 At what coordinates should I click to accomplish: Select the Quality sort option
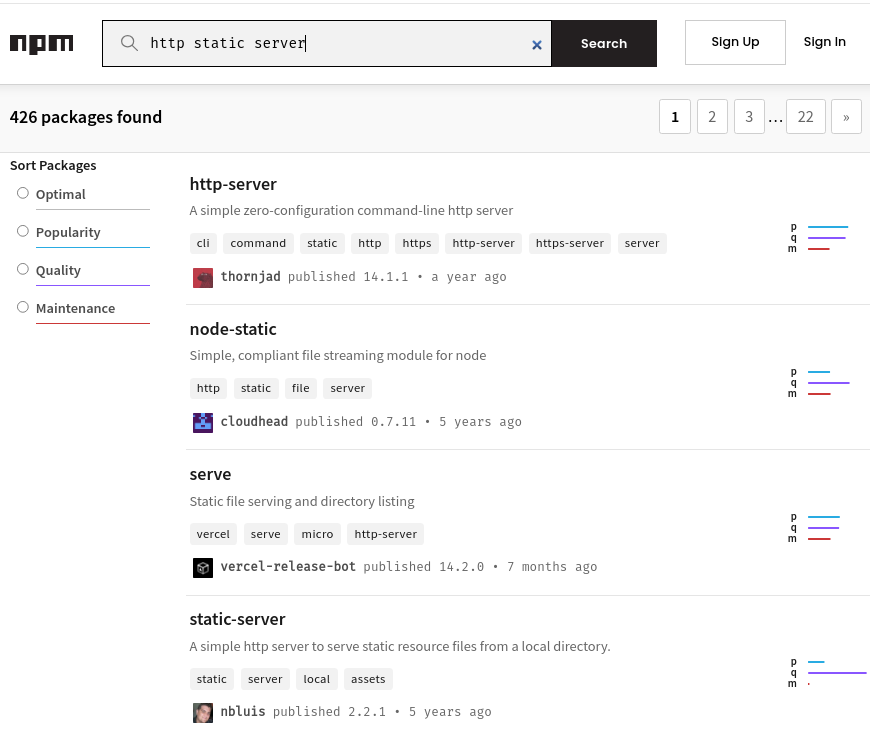[23, 269]
